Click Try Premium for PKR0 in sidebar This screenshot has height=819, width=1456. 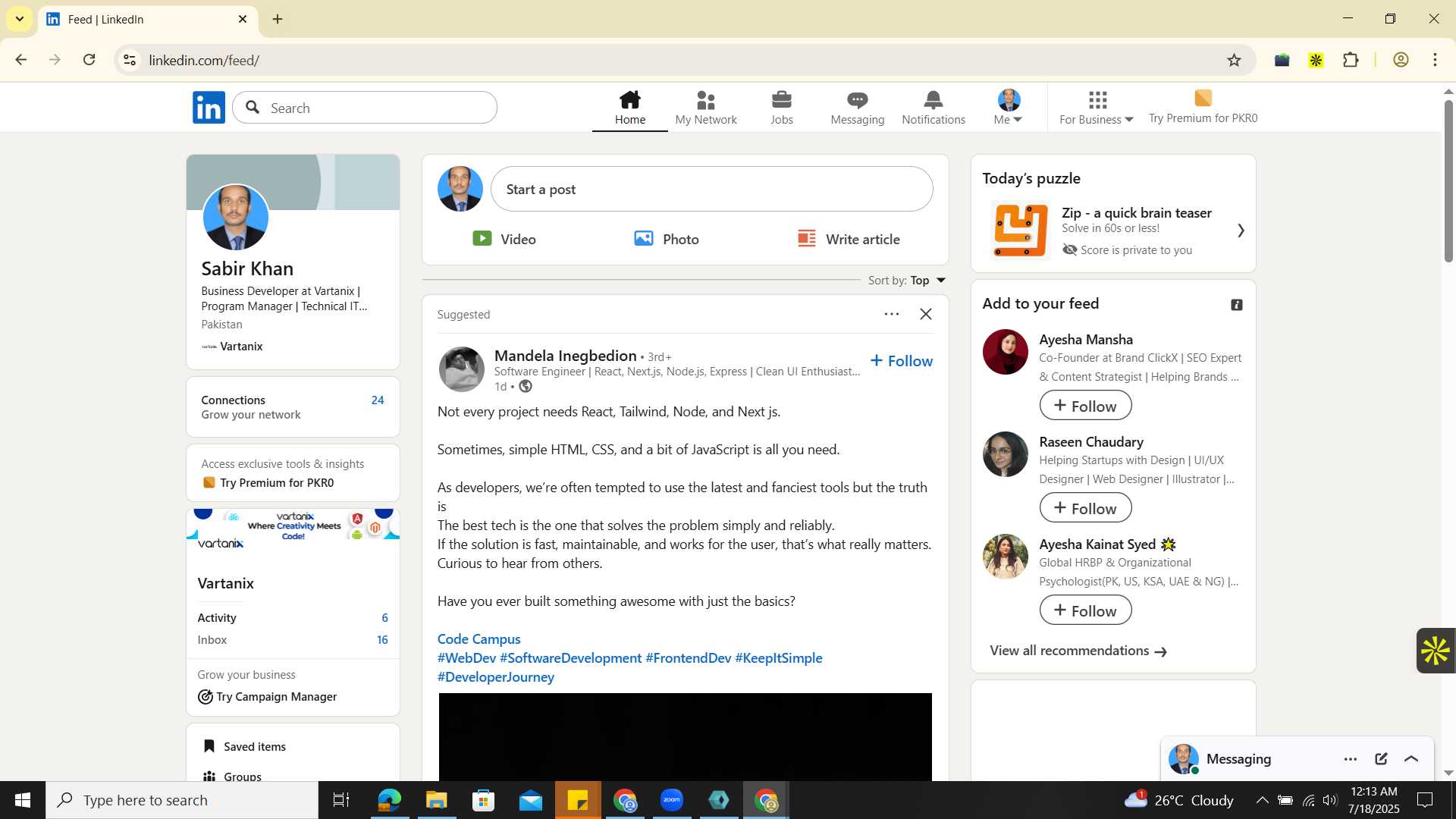[268, 483]
